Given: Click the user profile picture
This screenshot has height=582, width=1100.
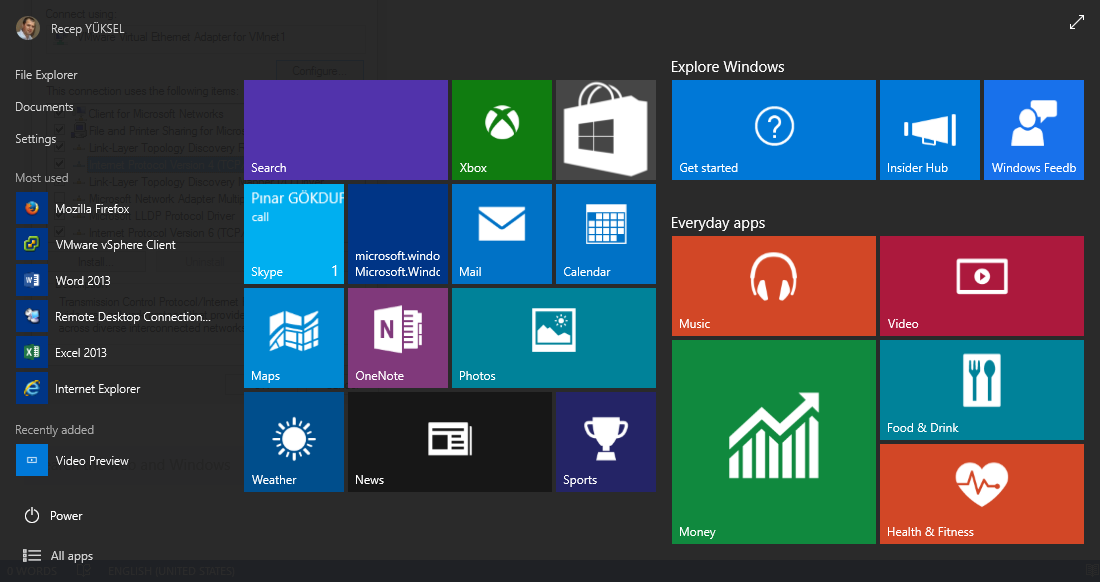Looking at the screenshot, I should point(28,28).
